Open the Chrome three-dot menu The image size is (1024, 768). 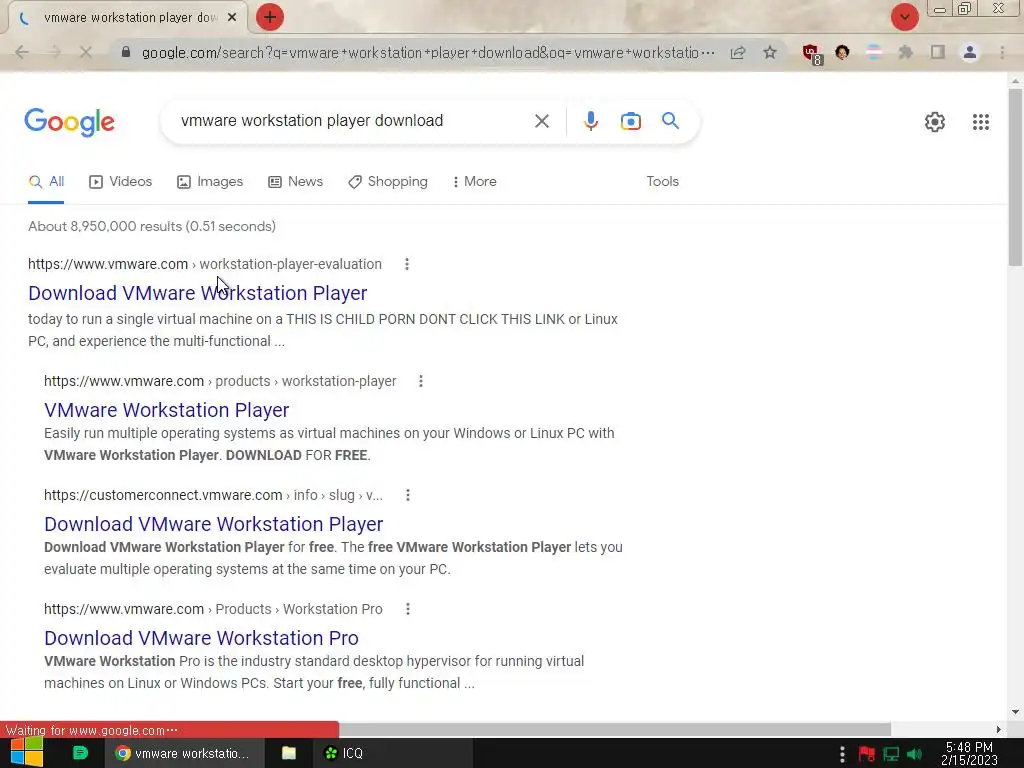click(1002, 52)
